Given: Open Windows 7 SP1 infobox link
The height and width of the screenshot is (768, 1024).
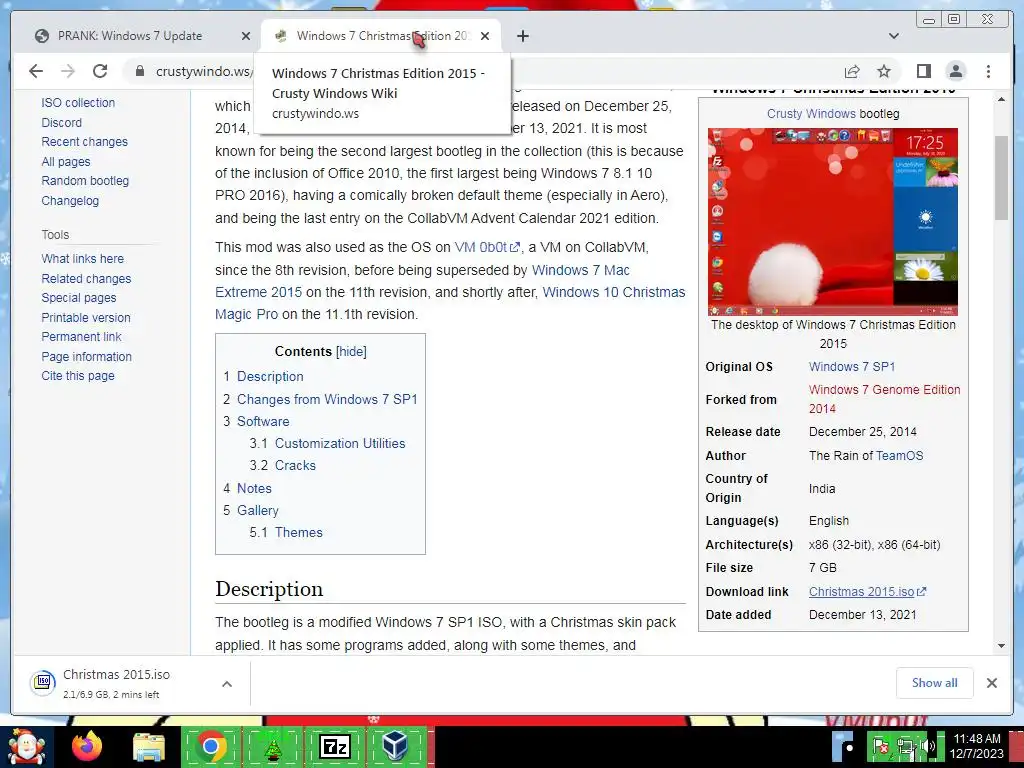Looking at the screenshot, I should [x=852, y=366].
